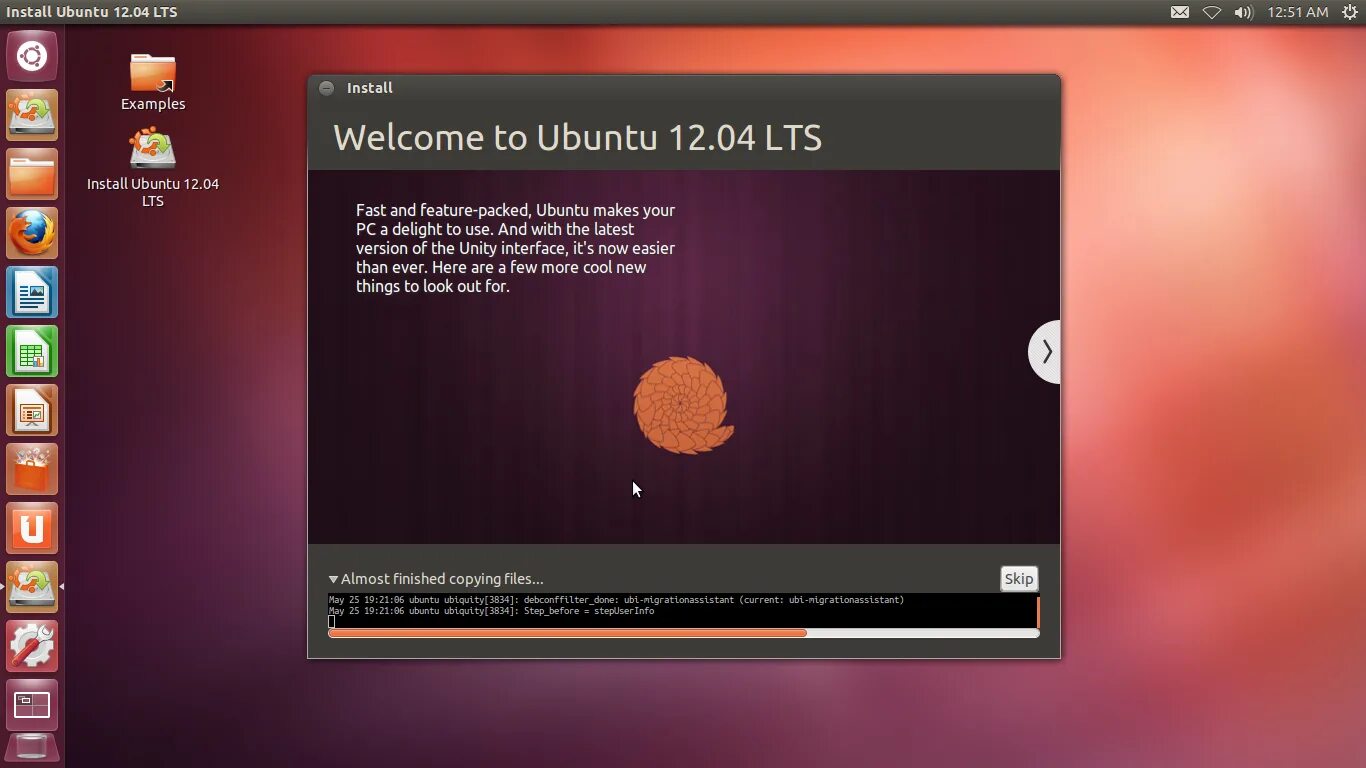Image resolution: width=1366 pixels, height=768 pixels.
Task: Select Install Ubuntu 12.04 LTS desktop icon
Action: tap(153, 168)
